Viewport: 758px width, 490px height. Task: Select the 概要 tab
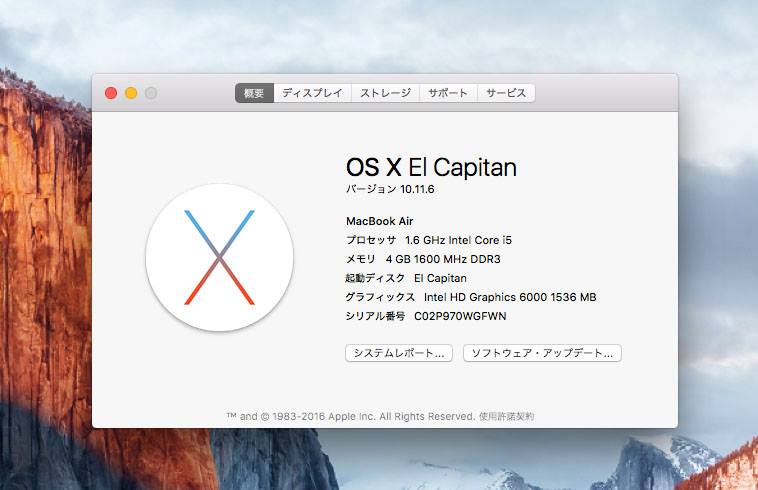254,93
